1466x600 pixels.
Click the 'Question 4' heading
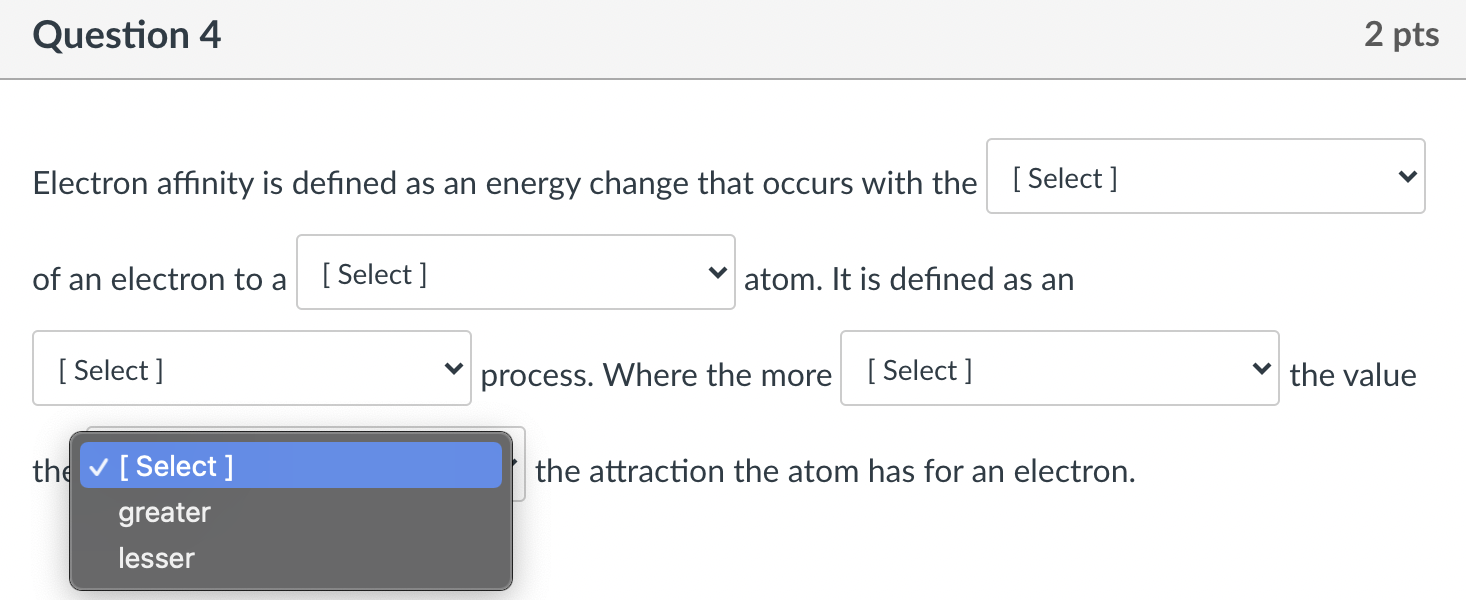(126, 34)
